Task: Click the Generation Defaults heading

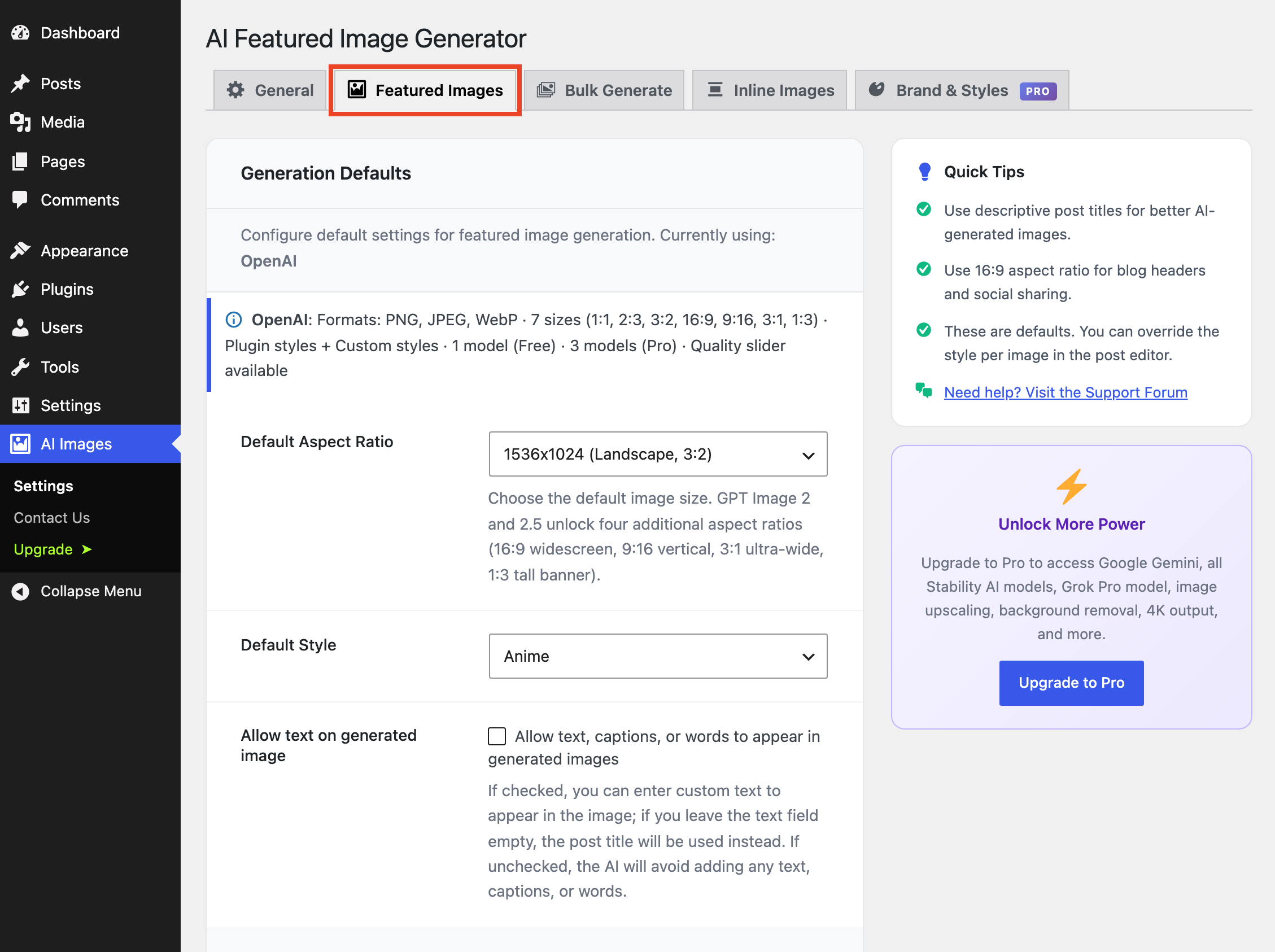Action: 325,173
